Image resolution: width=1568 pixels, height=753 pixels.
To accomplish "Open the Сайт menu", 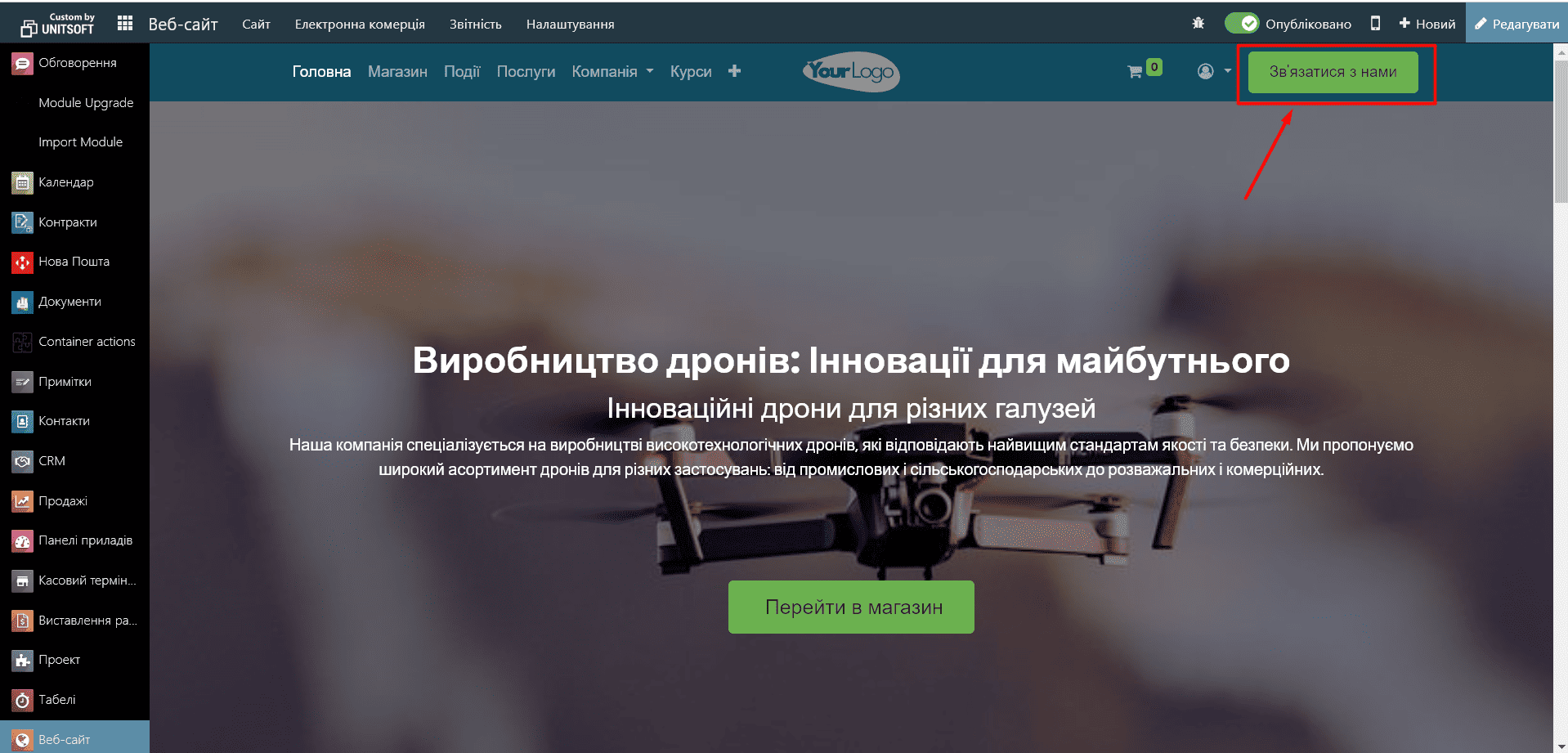I will tap(256, 25).
